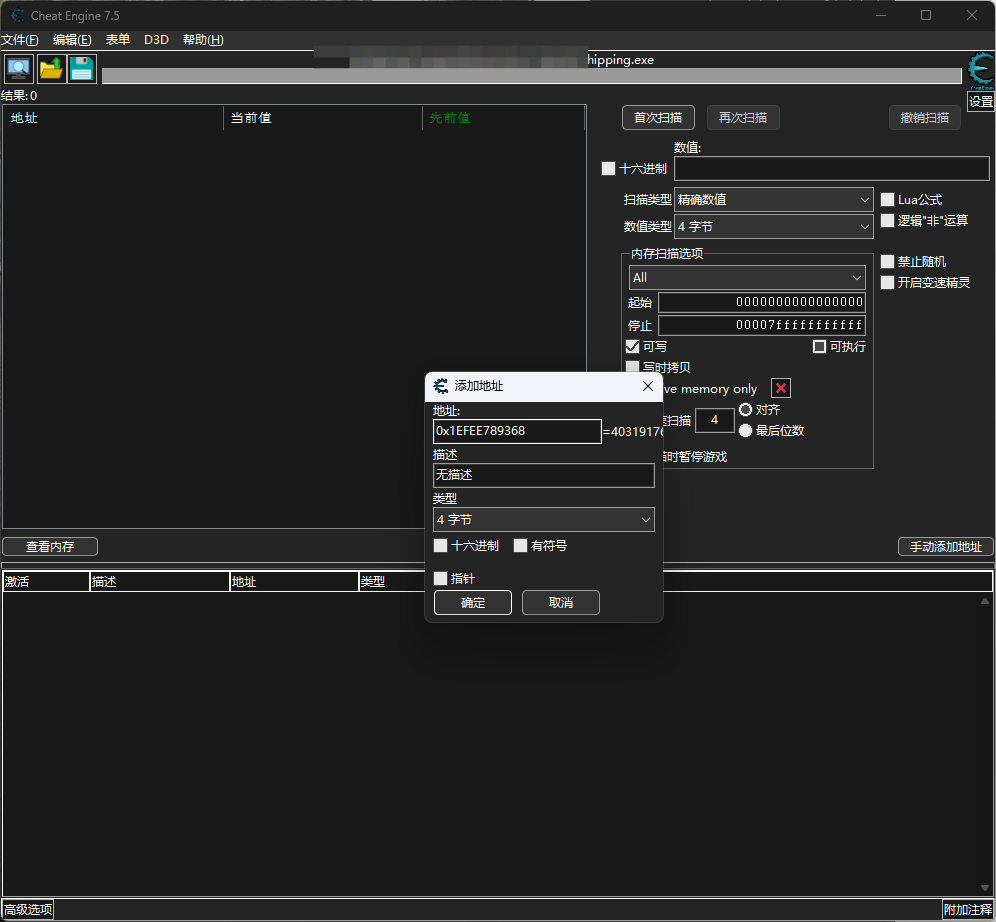
Task: Open the process list computer icon
Action: 18,69
